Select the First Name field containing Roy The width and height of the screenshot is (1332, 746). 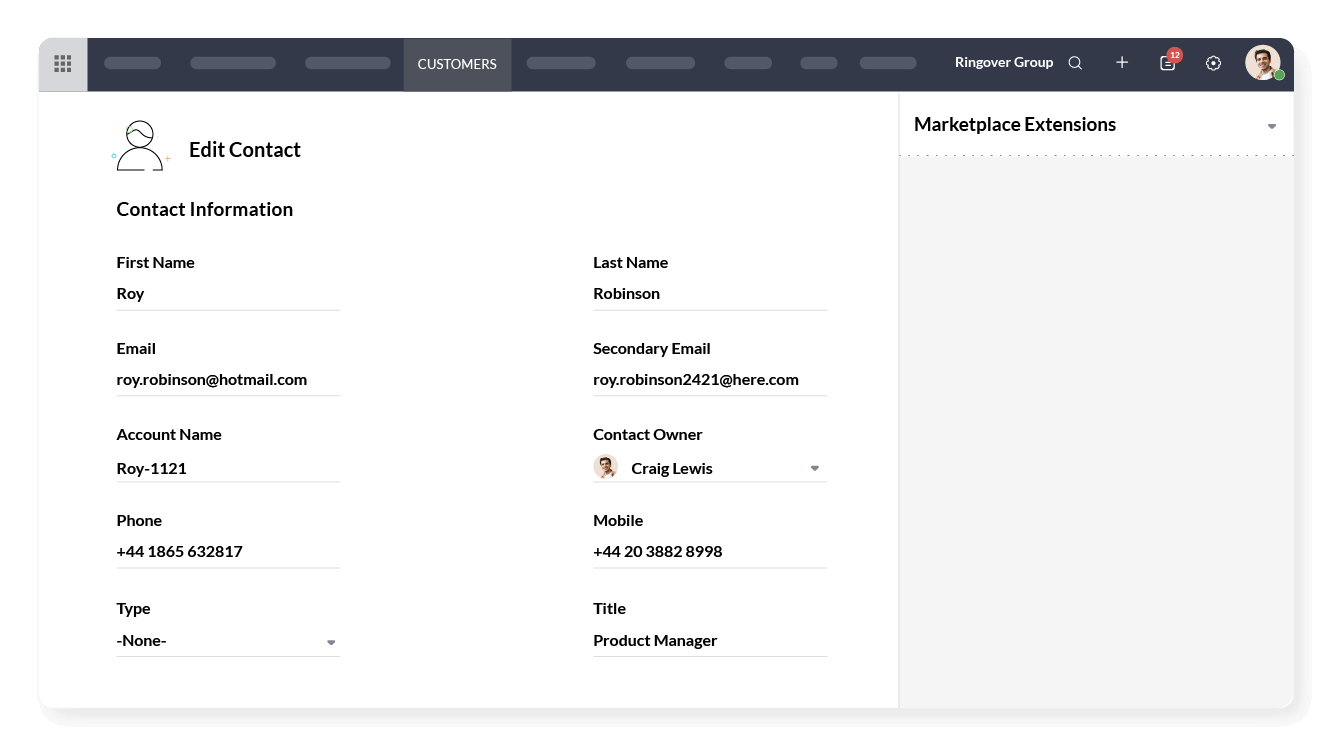tap(228, 293)
